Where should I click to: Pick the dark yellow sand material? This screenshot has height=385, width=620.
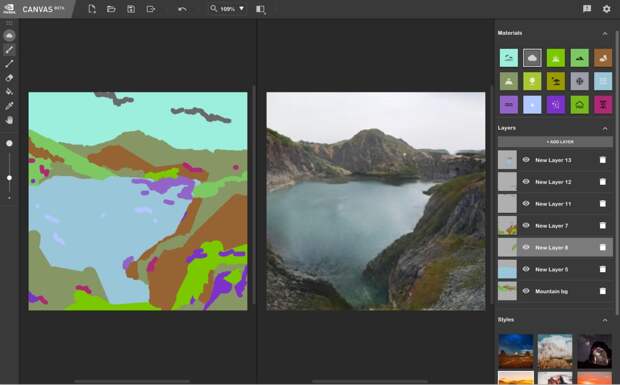[x=556, y=81]
